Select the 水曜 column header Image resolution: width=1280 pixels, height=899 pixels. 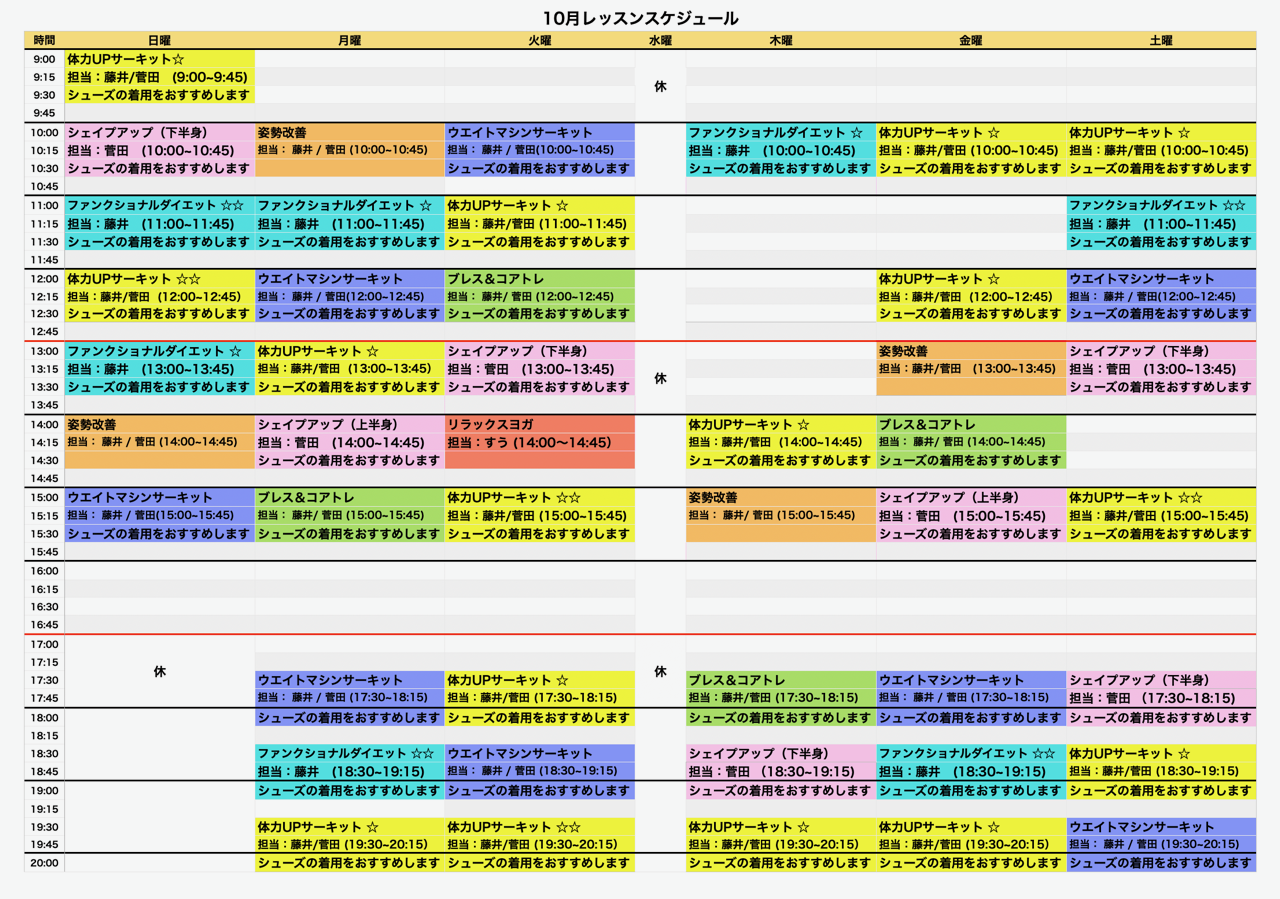pyautogui.click(x=660, y=41)
